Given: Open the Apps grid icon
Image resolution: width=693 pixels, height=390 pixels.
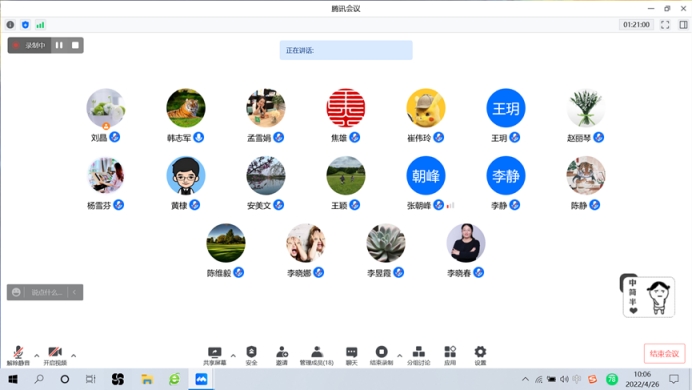Looking at the screenshot, I should (450, 356).
